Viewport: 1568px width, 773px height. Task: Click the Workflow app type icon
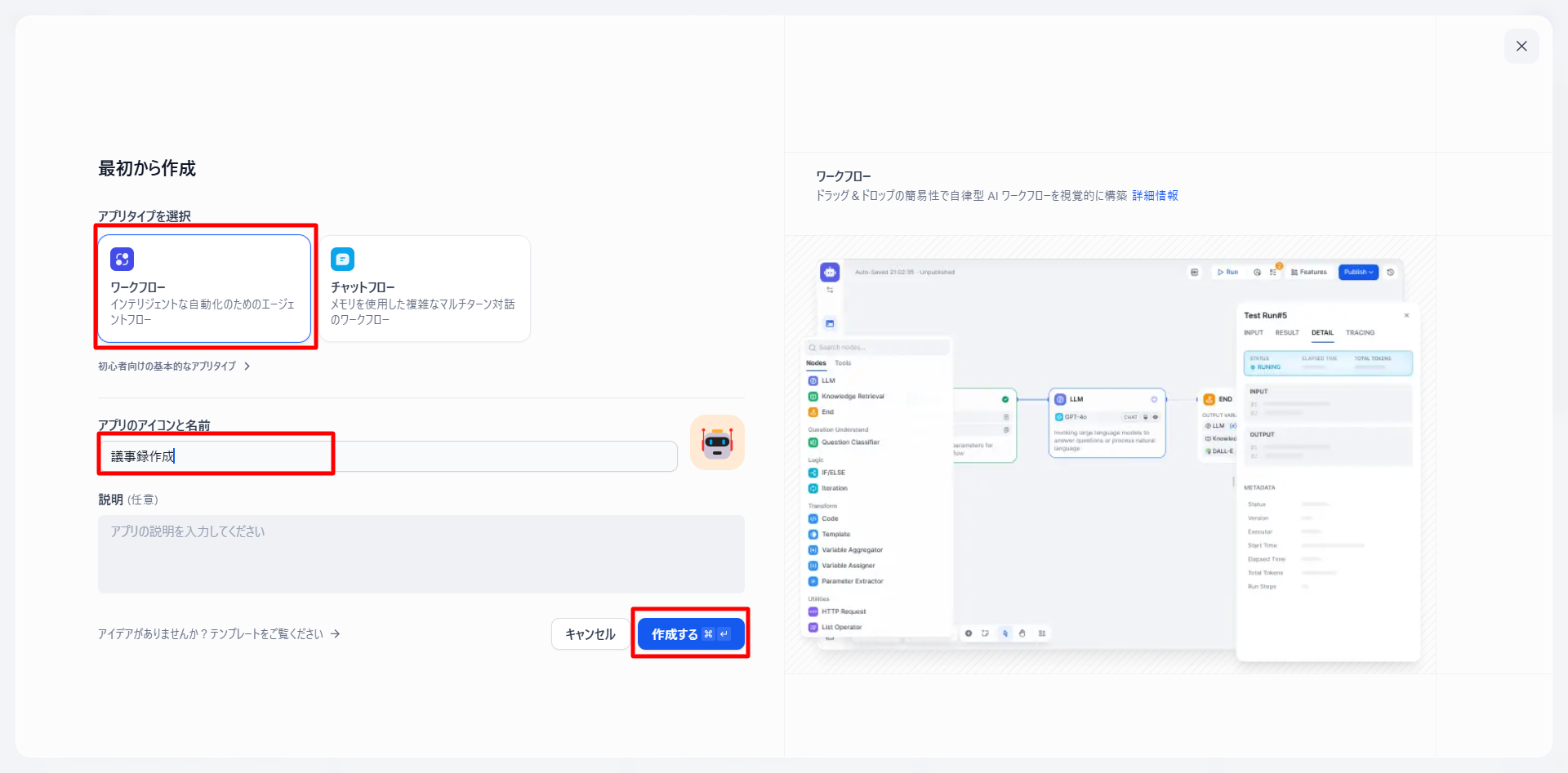point(122,260)
